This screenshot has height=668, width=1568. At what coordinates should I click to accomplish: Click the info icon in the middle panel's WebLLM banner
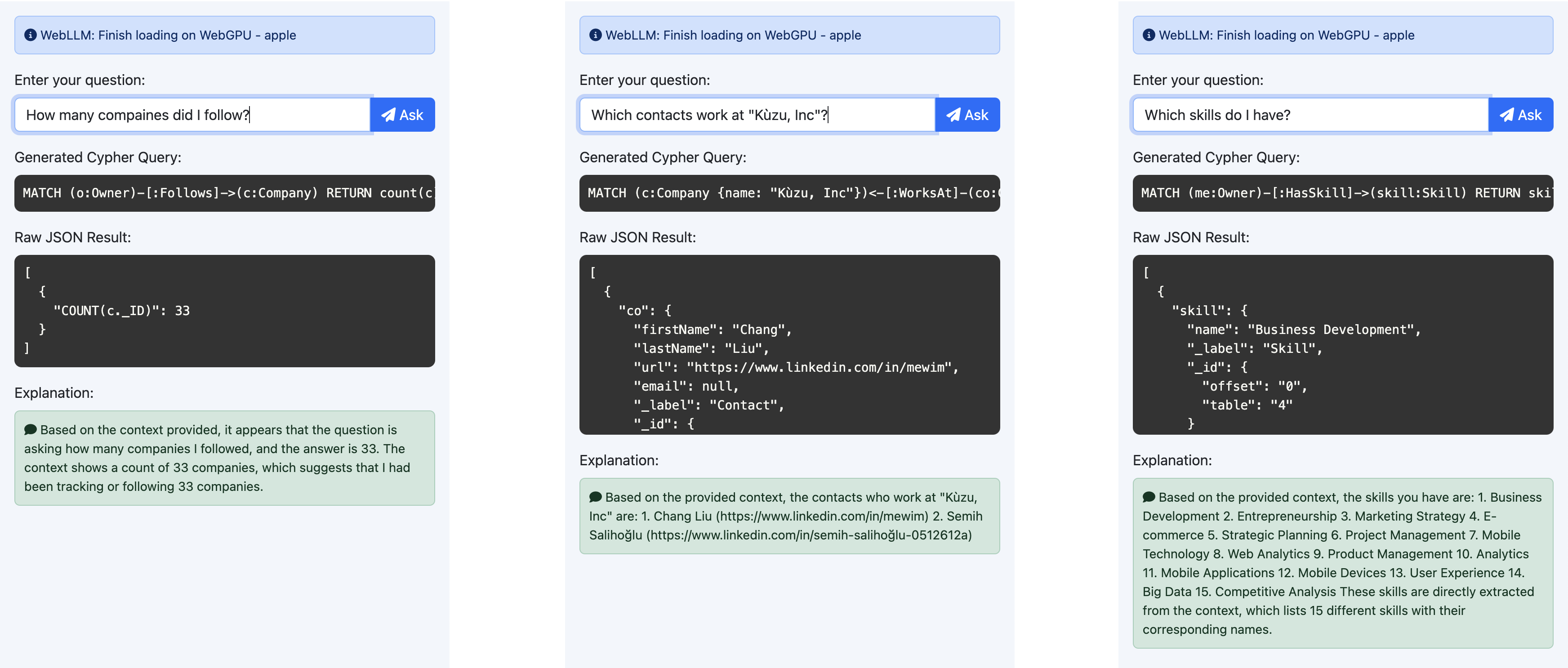(x=595, y=36)
